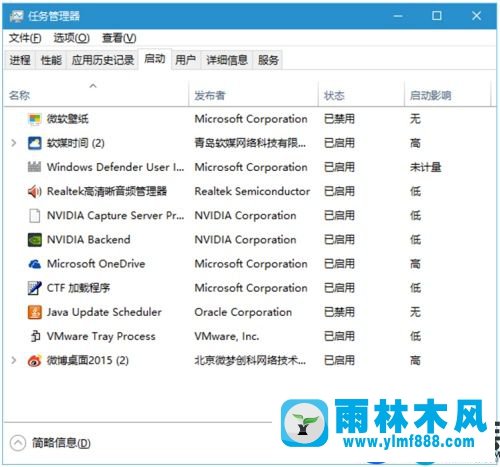Select the Windows Defender User I... entry
500x467 pixels.
pos(115,167)
